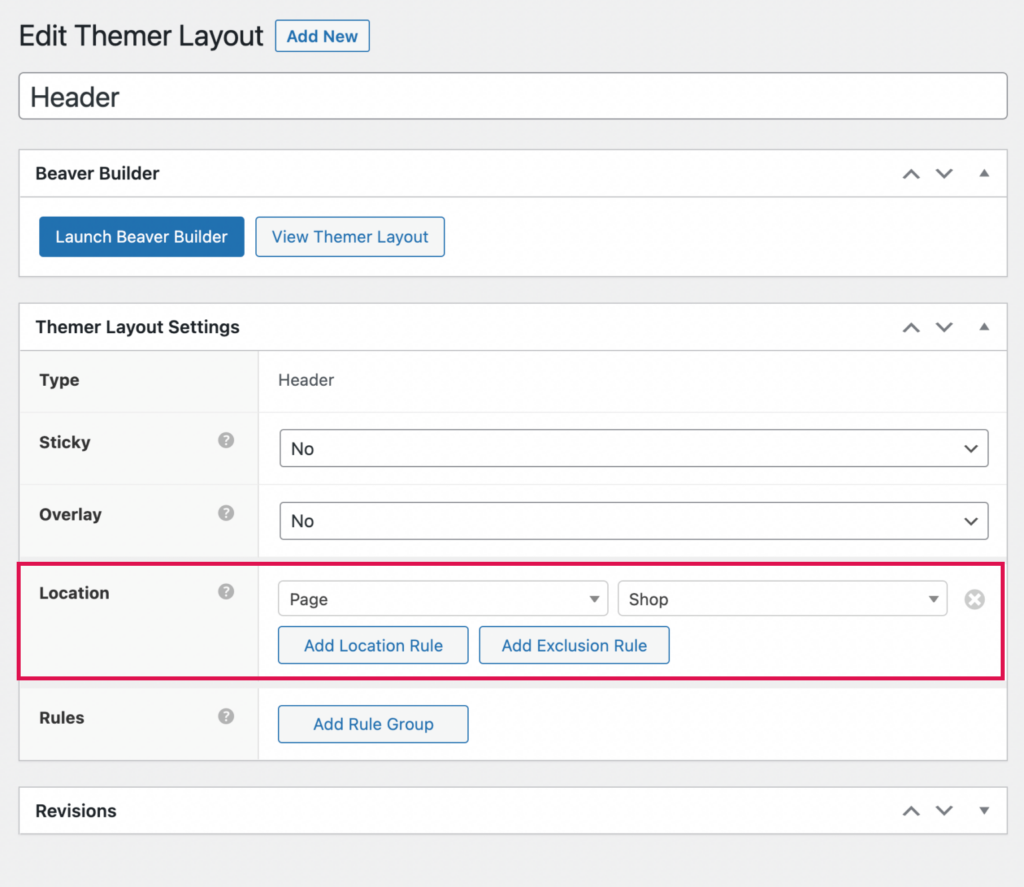Screen dimensions: 1024x887
Task: Open the Page location type dropdown
Action: click(x=442, y=599)
